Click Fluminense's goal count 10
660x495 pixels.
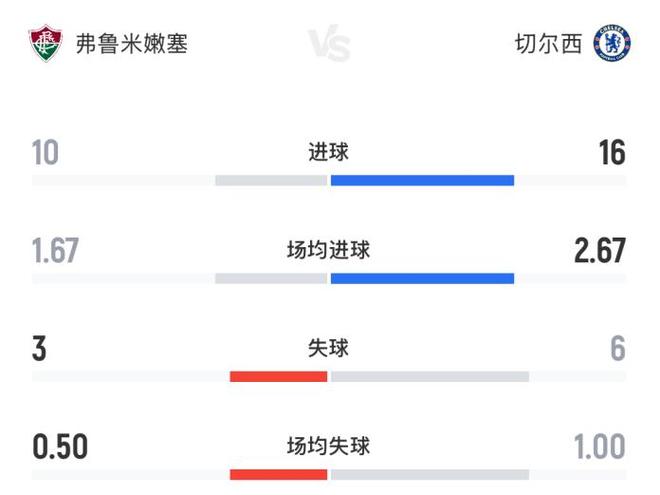pos(45,152)
